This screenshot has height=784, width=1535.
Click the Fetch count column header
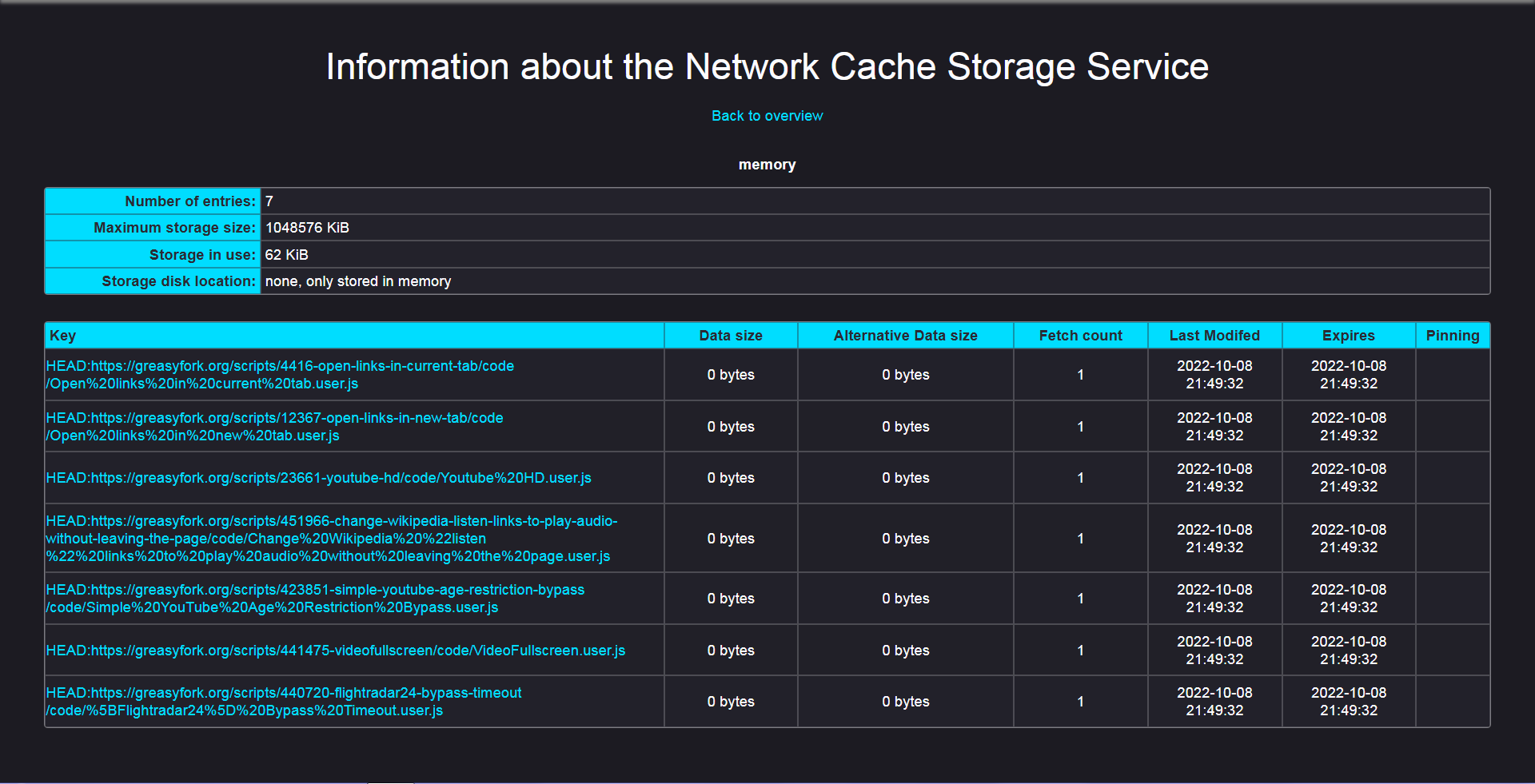click(x=1081, y=336)
